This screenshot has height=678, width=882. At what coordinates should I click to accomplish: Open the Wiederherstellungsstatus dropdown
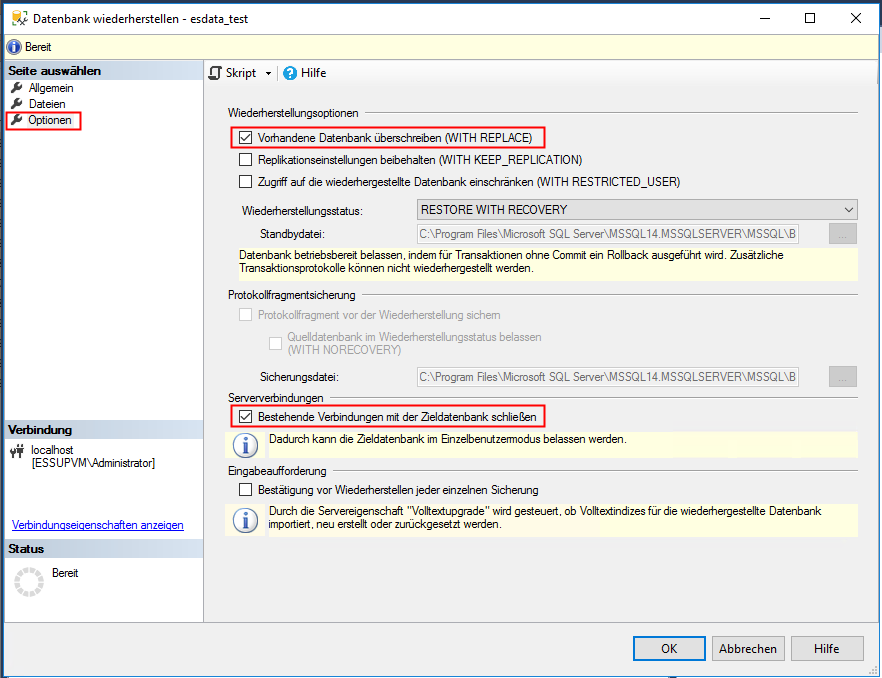click(636, 210)
